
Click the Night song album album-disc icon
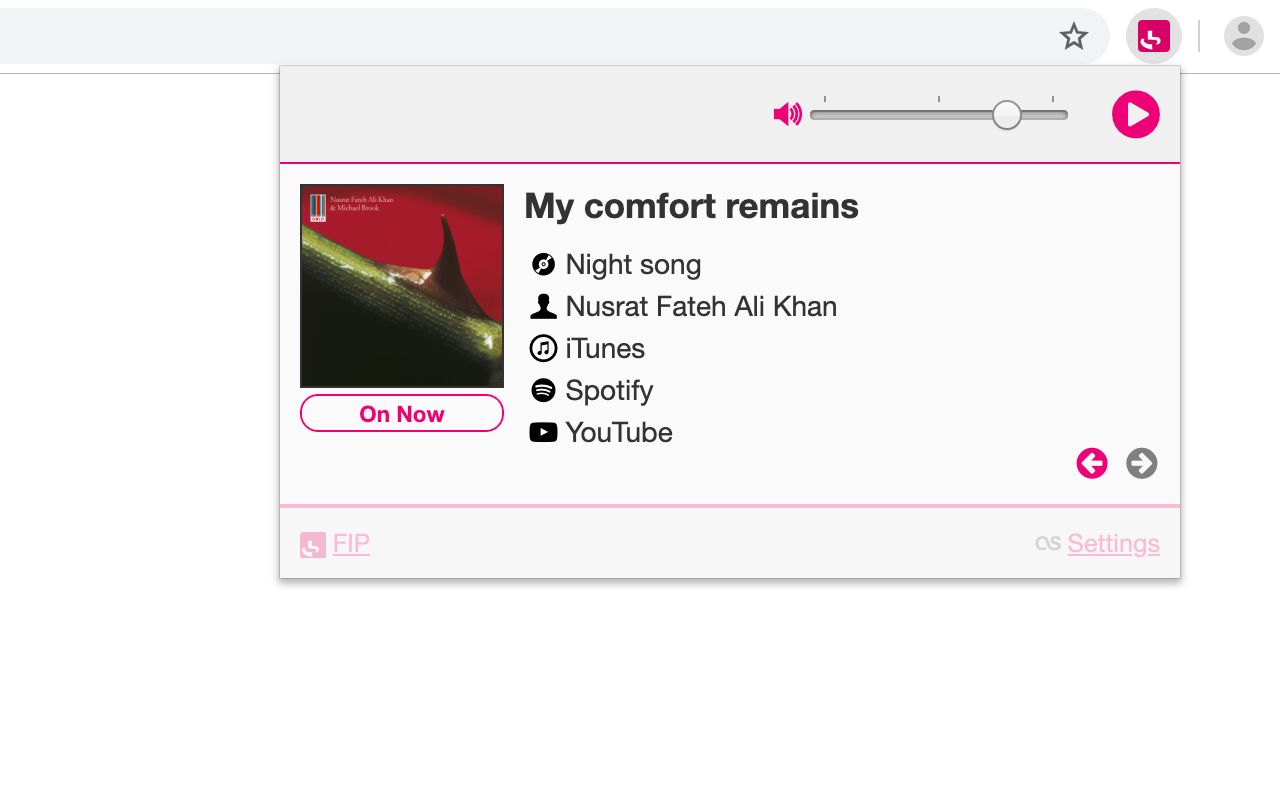[x=543, y=264]
